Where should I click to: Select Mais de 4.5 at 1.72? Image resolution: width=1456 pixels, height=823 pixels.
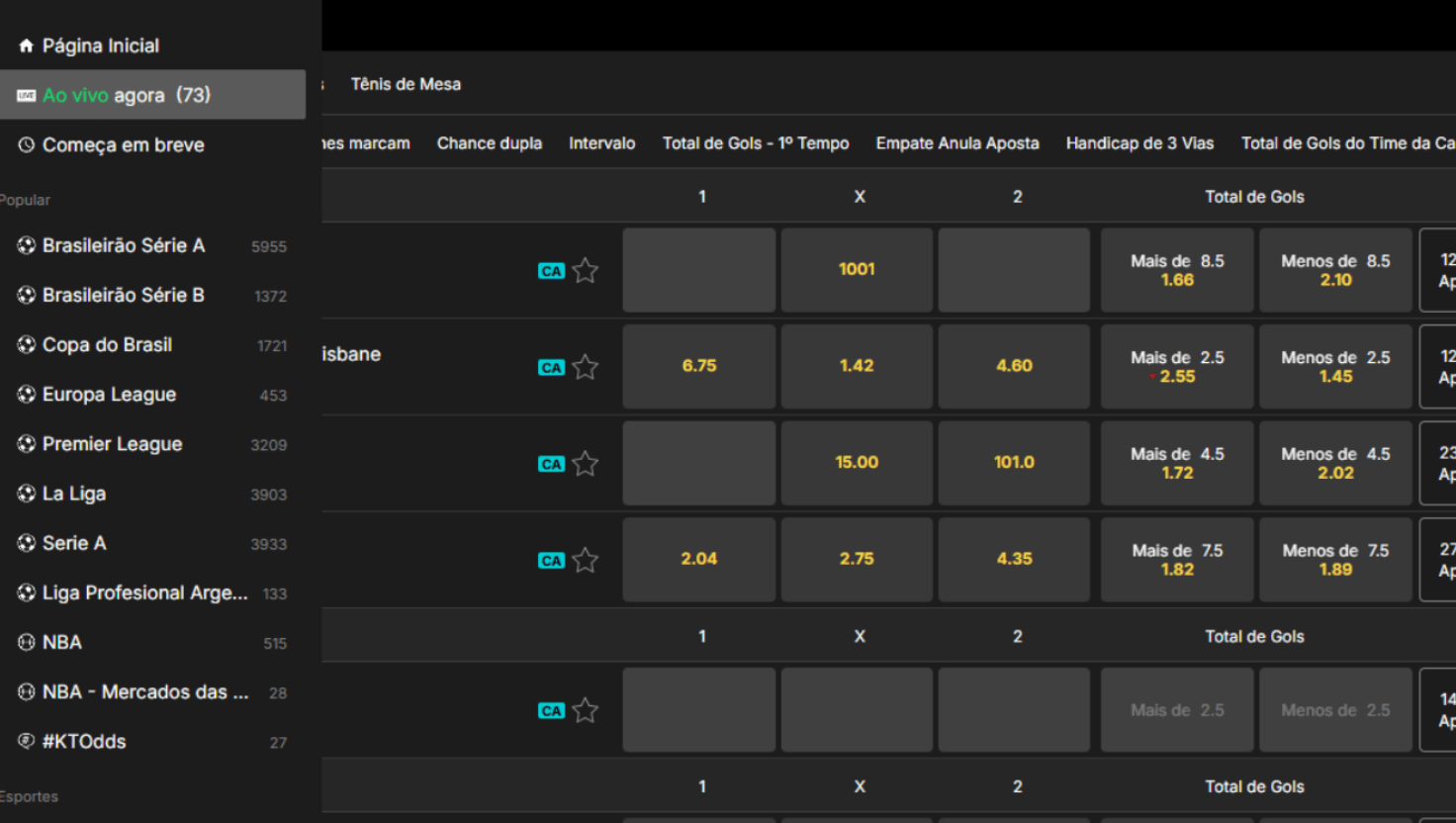[1177, 463]
